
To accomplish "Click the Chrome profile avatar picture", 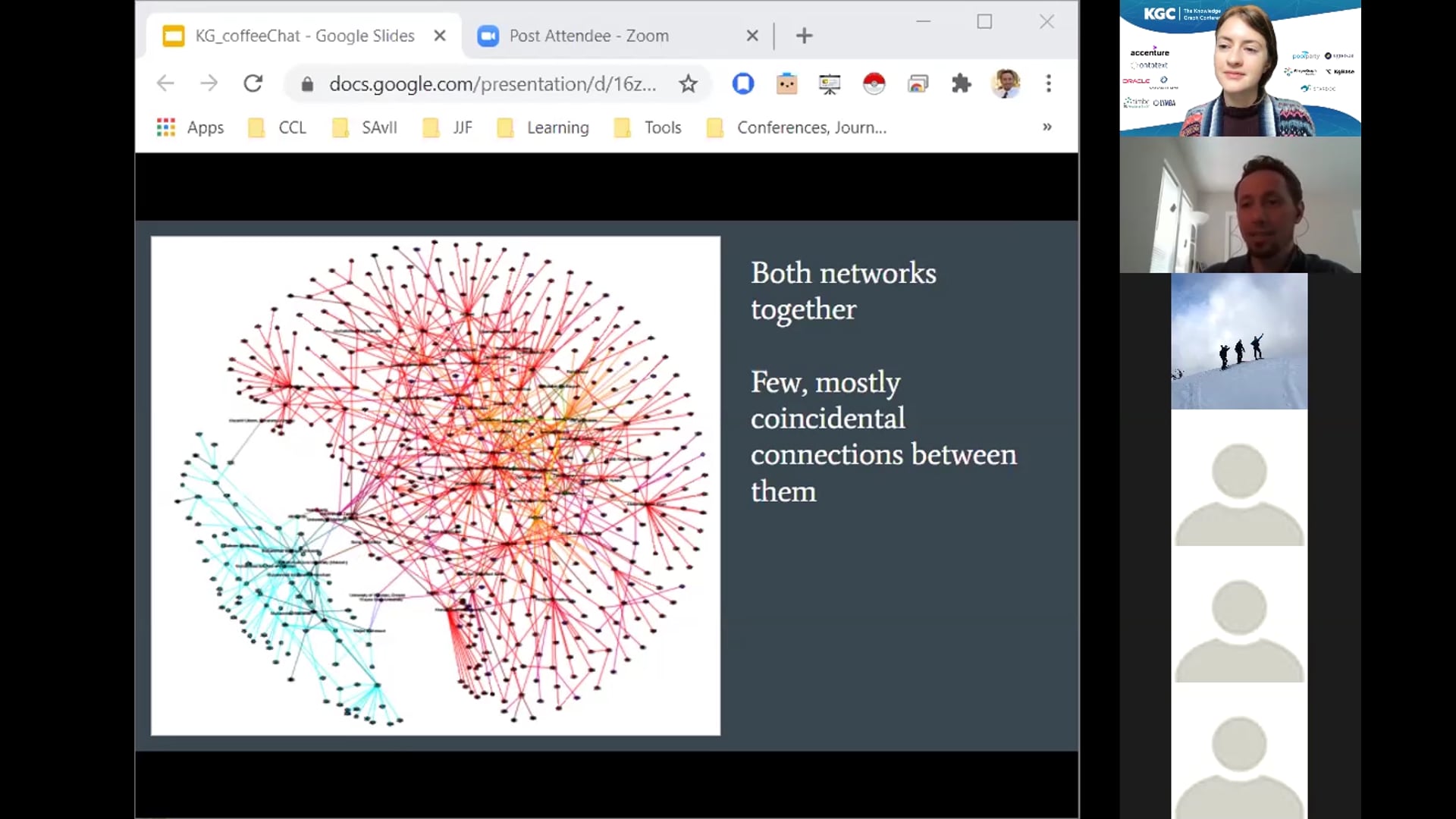I will tap(1006, 83).
